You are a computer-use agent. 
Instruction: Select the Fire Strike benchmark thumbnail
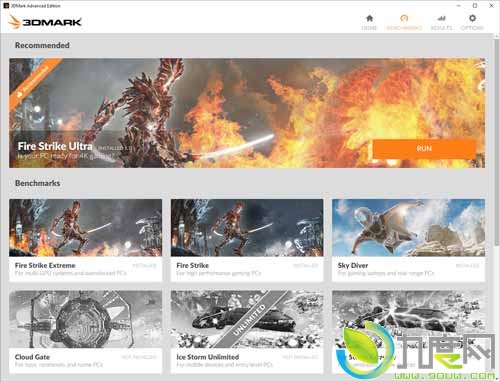(x=247, y=228)
